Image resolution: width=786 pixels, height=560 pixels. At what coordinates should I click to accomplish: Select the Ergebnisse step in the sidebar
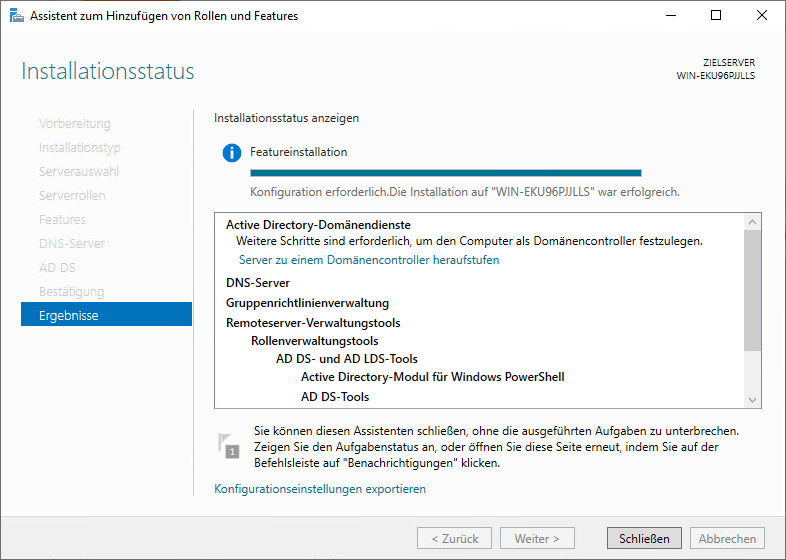pos(106,314)
